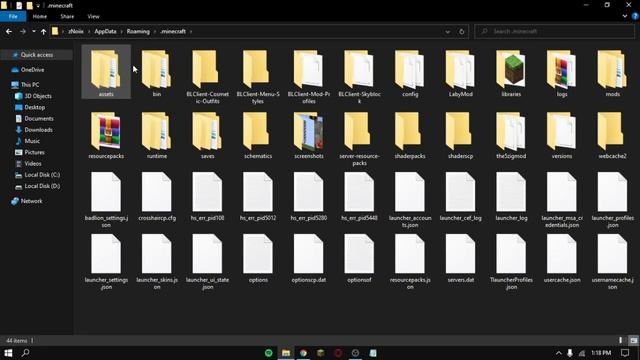The width and height of the screenshot is (640, 360).
Task: Open the Share ribbon tab
Action: (x=67, y=16)
